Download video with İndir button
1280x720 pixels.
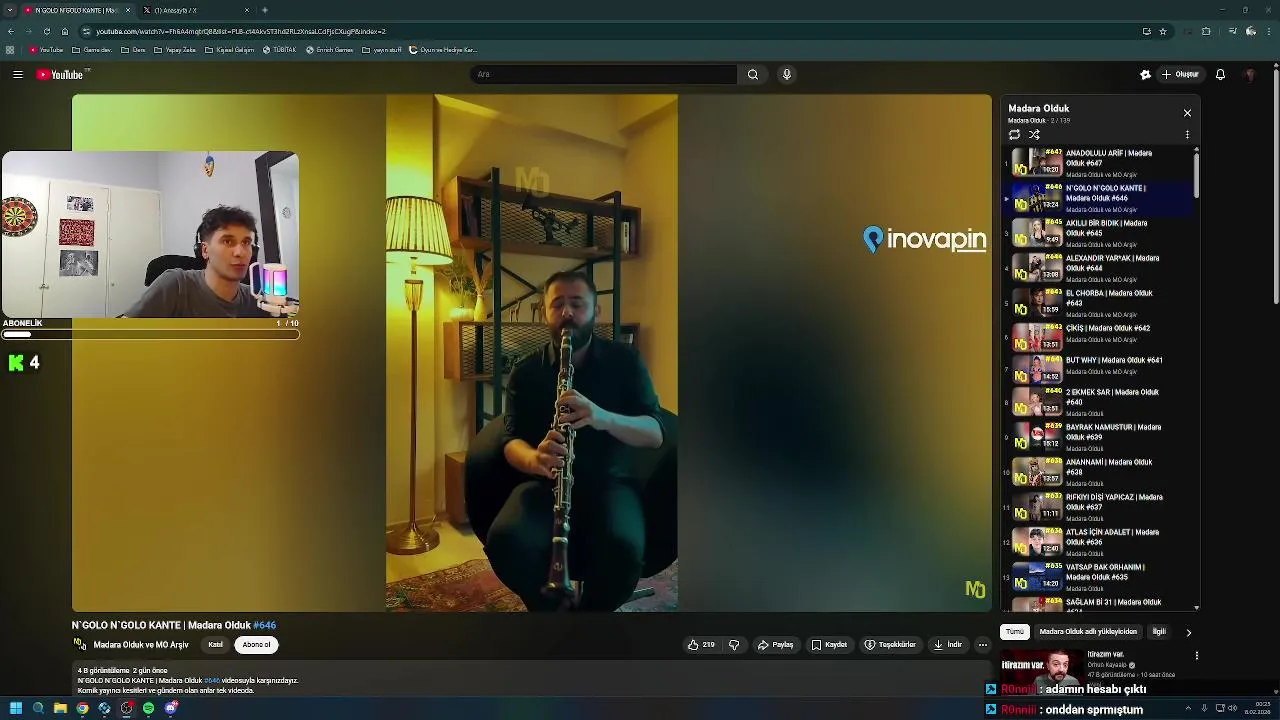pos(947,645)
